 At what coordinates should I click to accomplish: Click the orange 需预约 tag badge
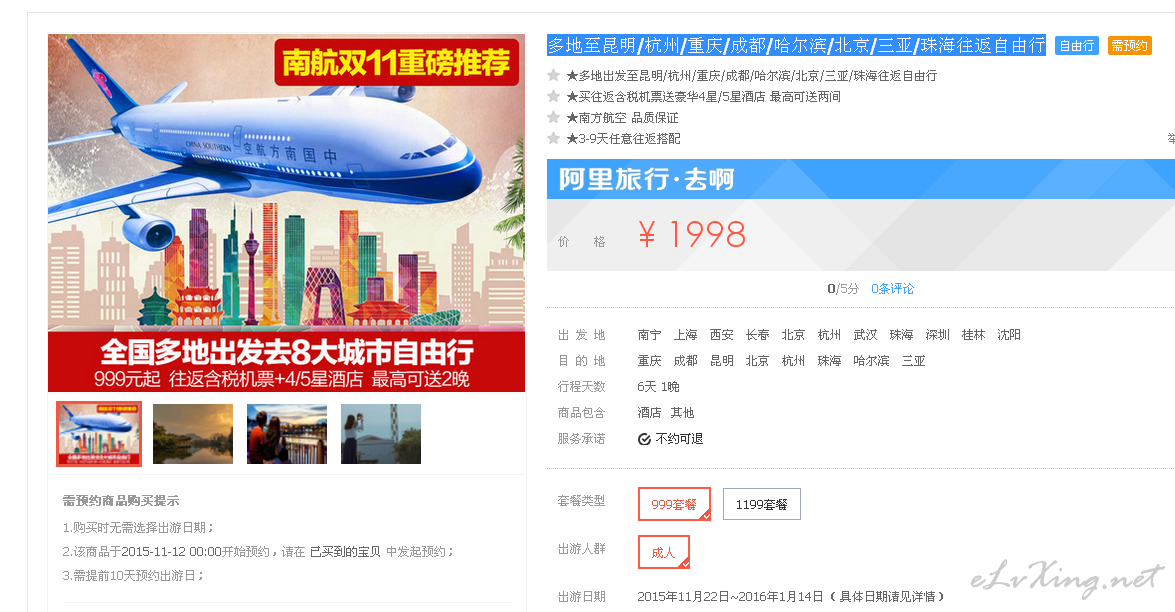[1129, 46]
